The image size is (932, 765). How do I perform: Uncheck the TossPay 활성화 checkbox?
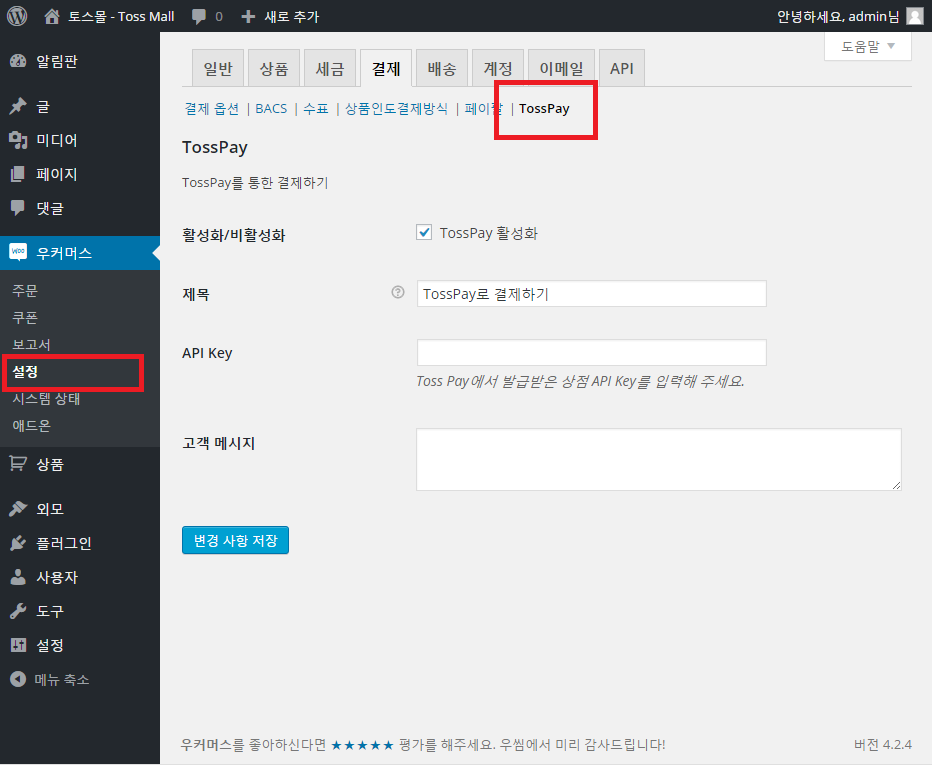424,232
